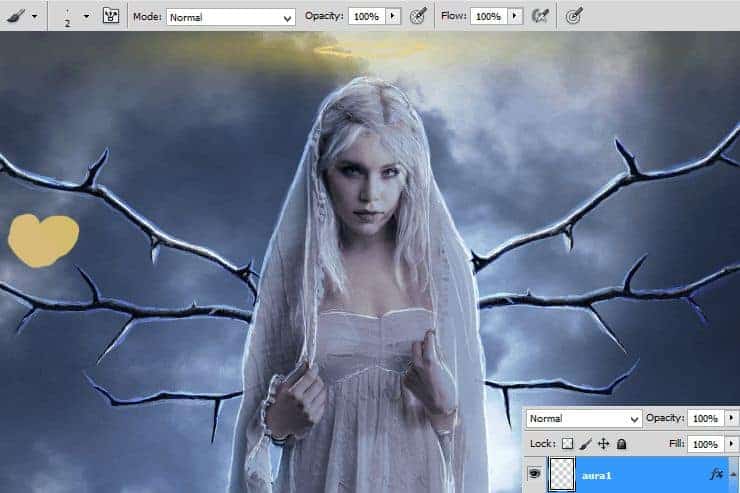Open the Brush tool preset picker
This screenshot has height=493, width=740.
(22, 16)
